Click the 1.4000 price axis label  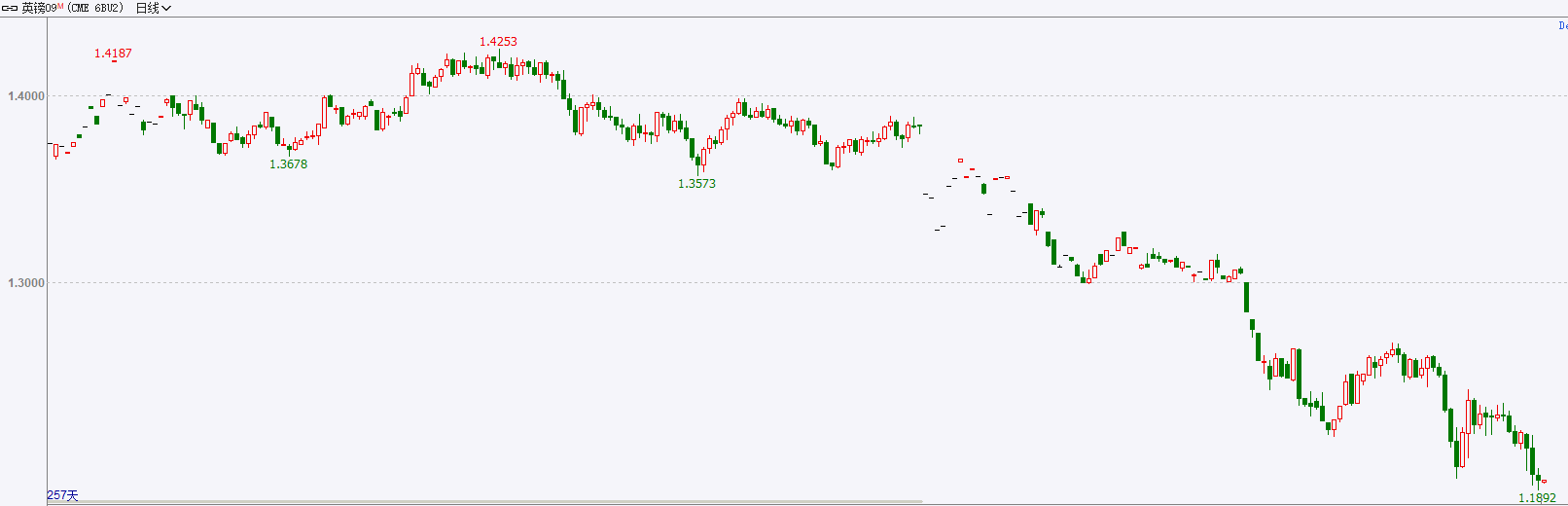click(26, 96)
